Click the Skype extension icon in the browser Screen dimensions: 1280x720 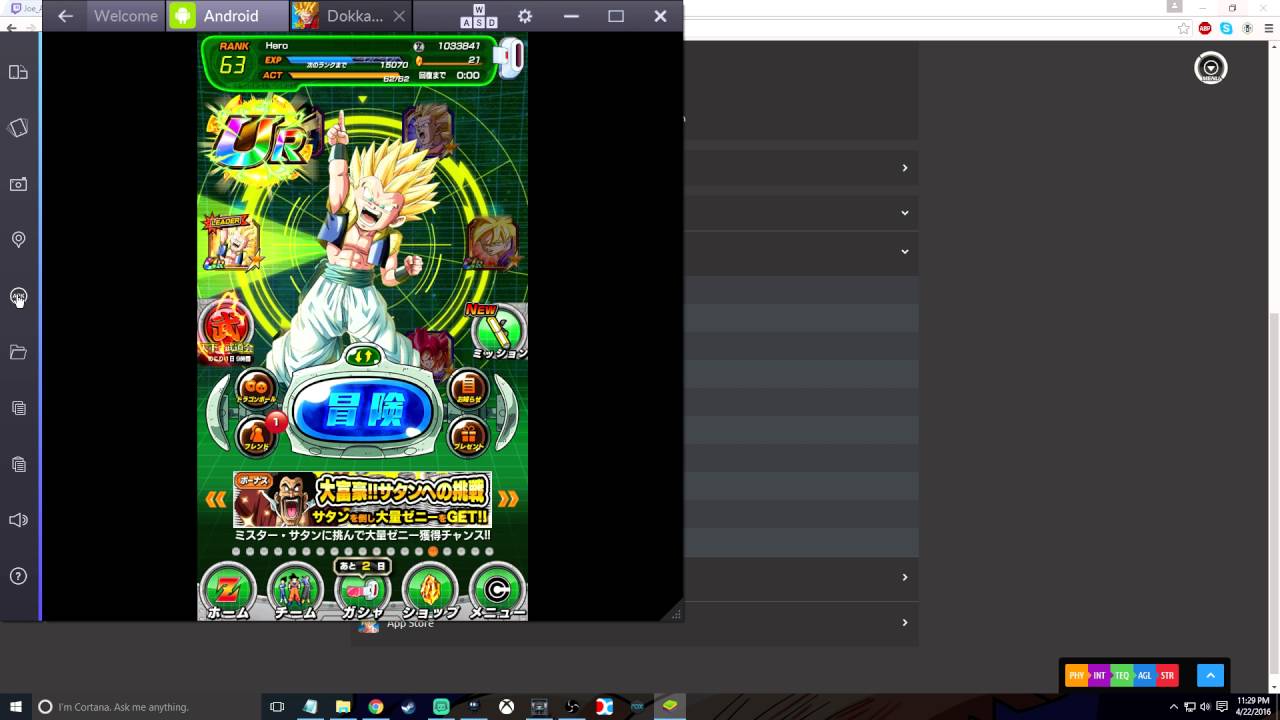tap(1226, 29)
